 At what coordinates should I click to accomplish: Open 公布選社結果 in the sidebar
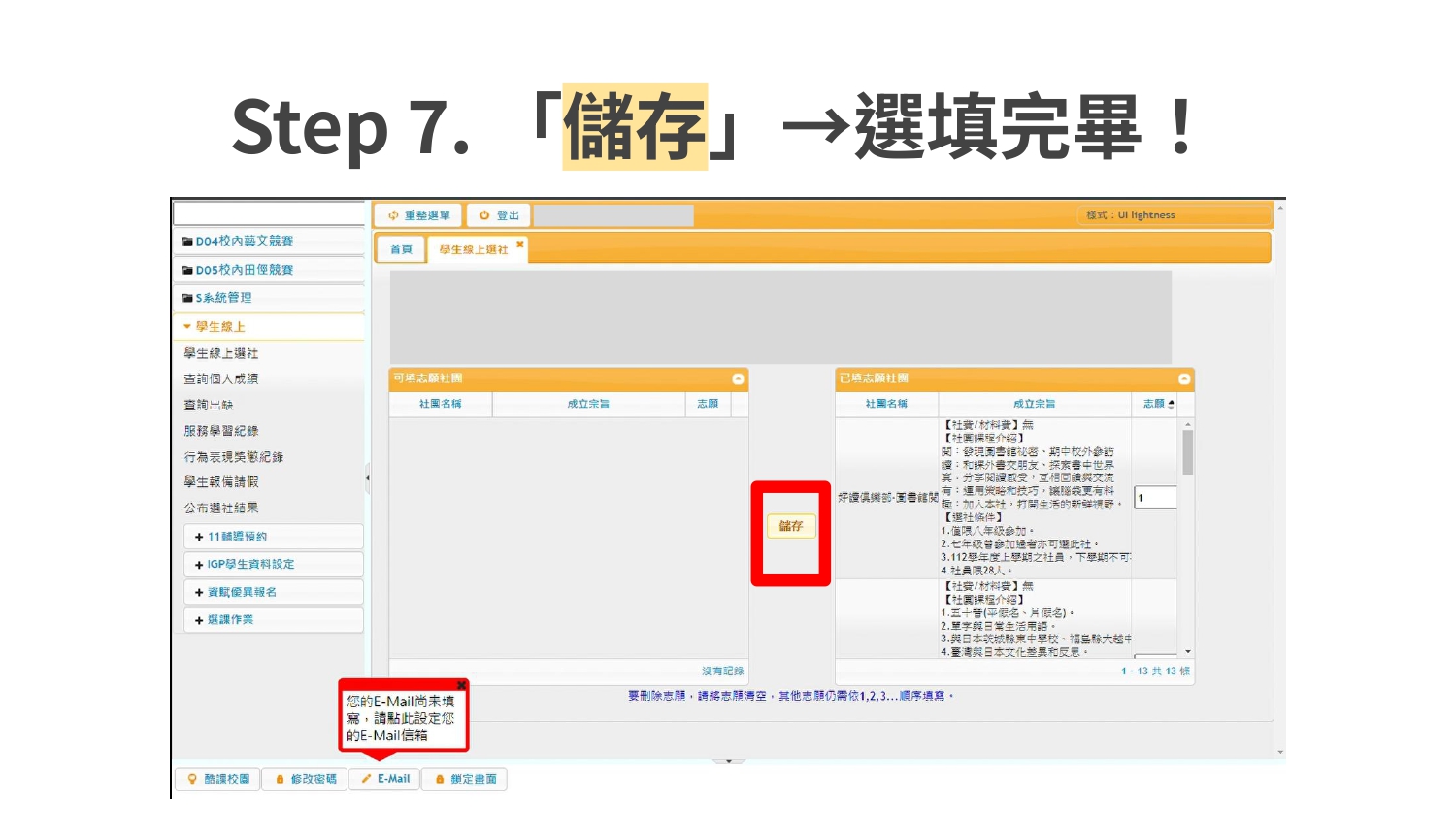[x=221, y=508]
